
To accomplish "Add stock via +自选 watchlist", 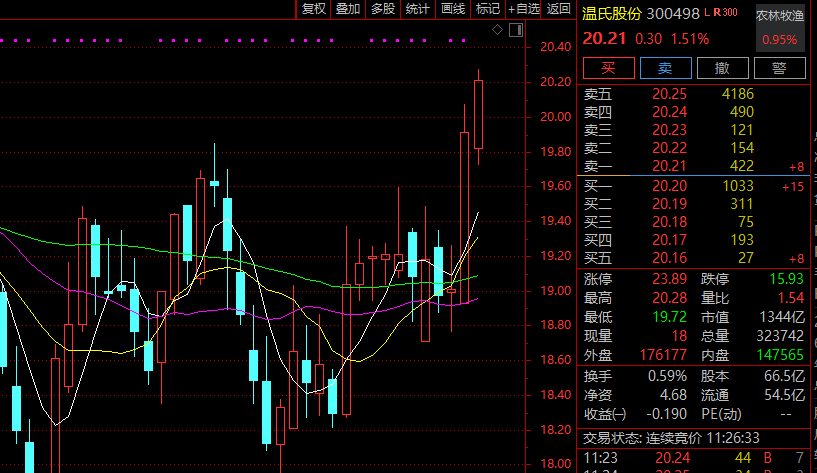I will coord(524,9).
